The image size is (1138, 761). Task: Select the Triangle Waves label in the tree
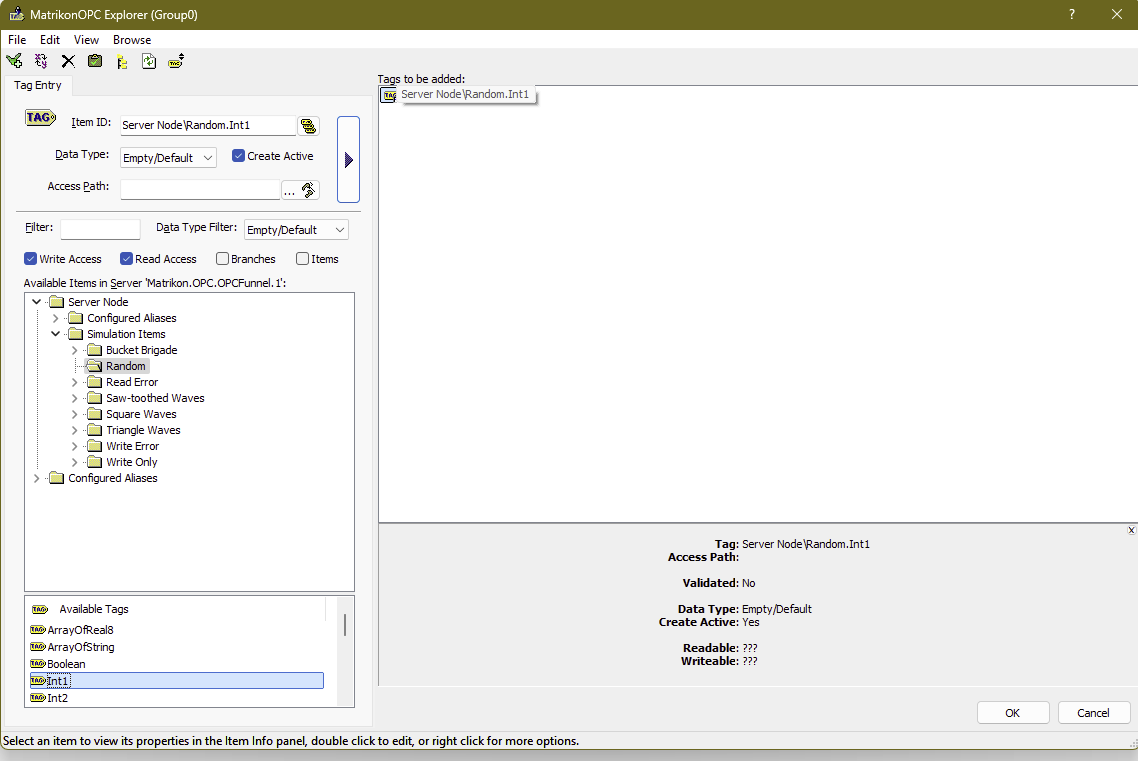tap(143, 430)
